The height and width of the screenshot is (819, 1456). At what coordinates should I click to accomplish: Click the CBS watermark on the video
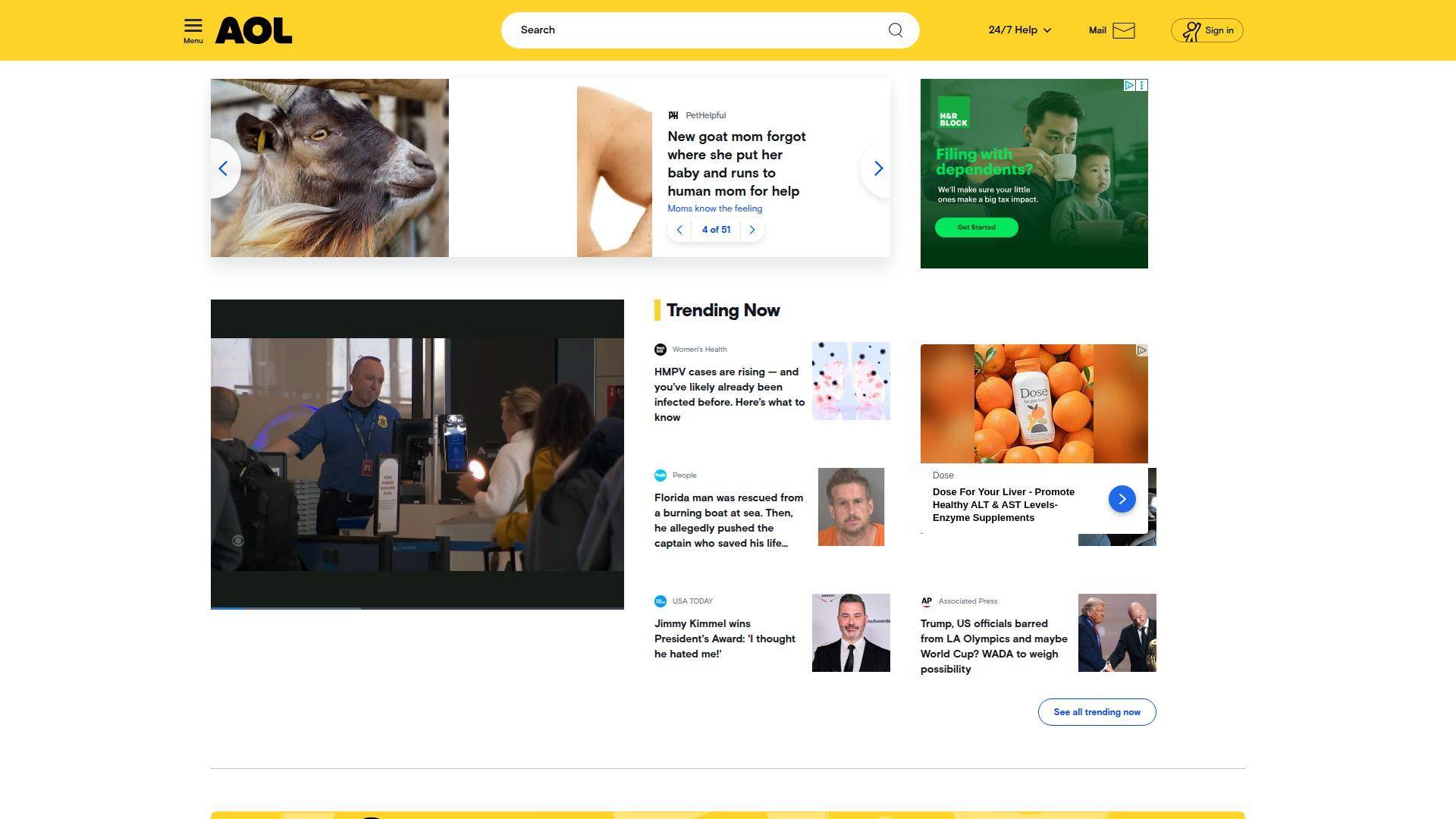pyautogui.click(x=239, y=540)
